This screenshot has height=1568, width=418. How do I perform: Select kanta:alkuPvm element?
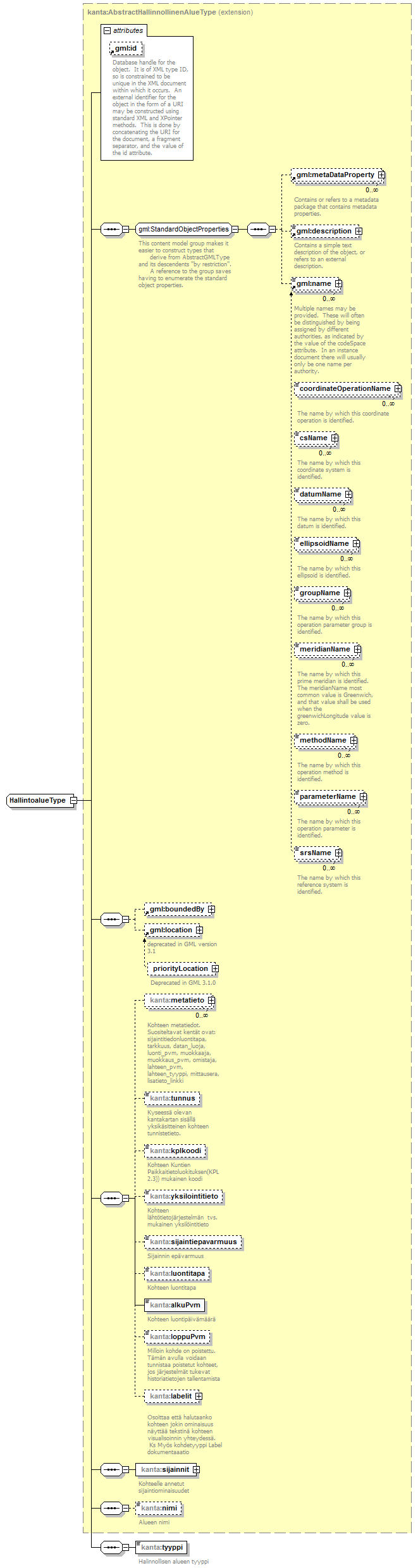(x=175, y=1305)
